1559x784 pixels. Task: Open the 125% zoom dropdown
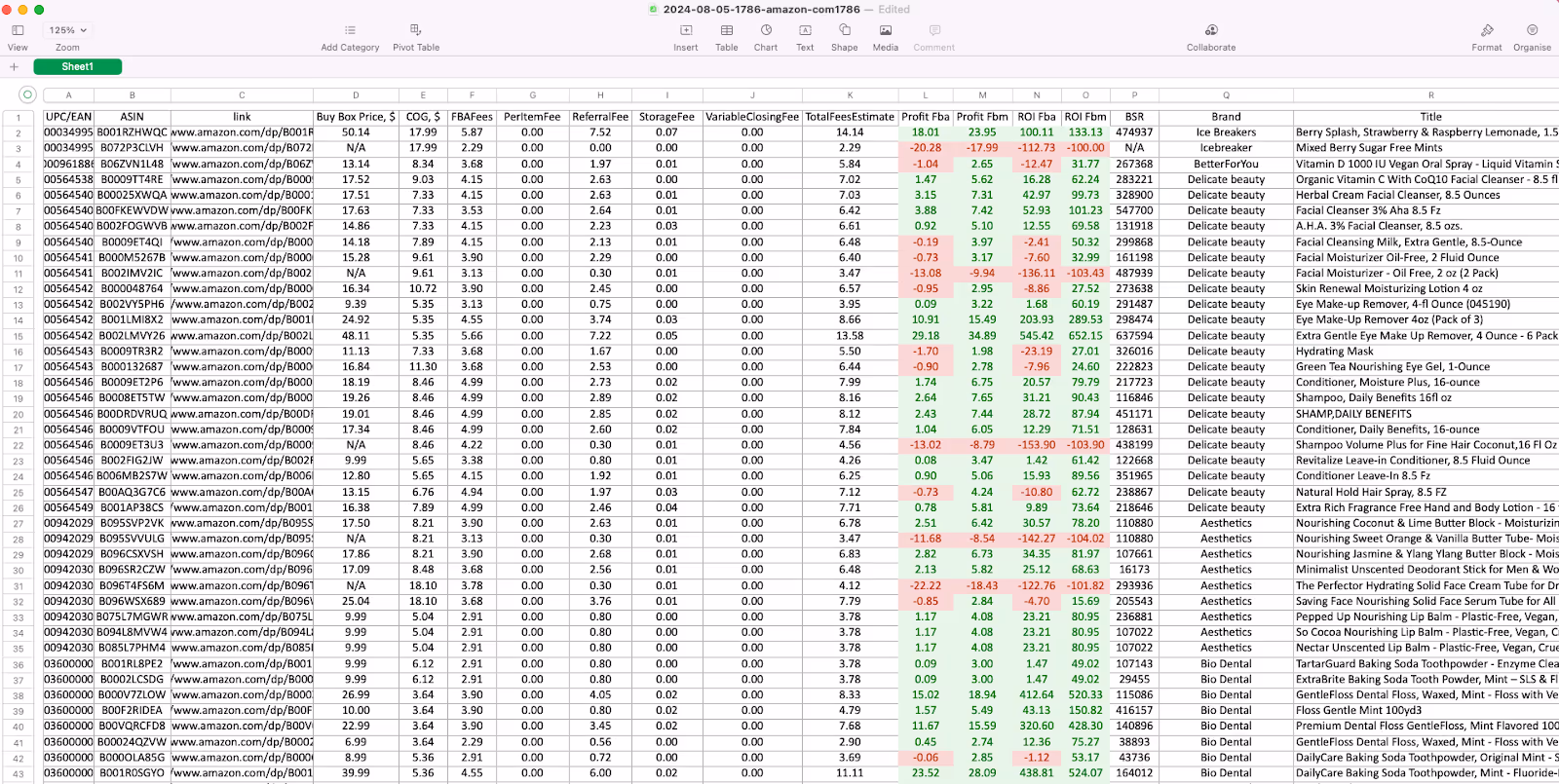(67, 30)
